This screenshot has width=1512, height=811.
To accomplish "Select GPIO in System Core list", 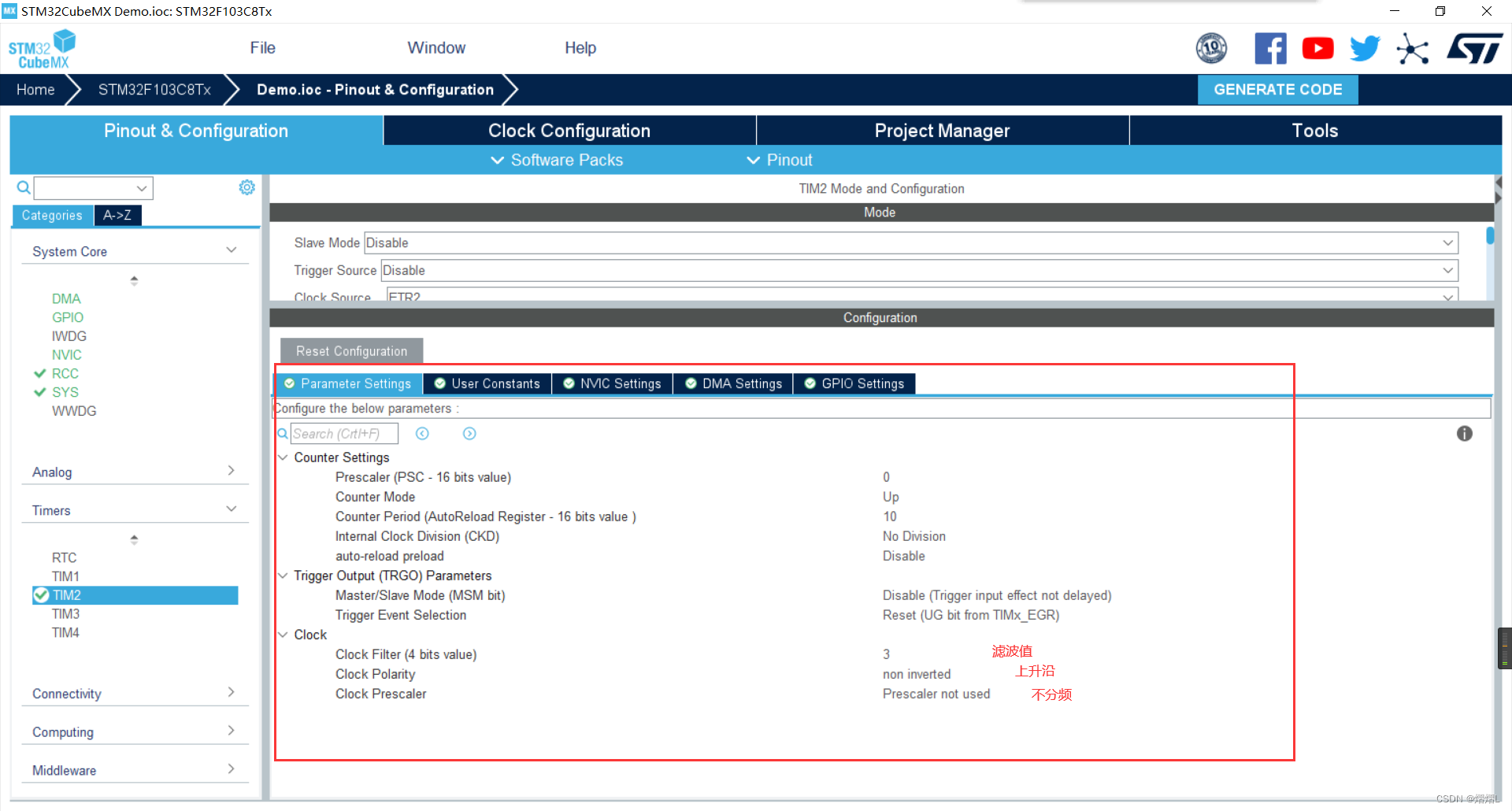I will click(x=68, y=317).
